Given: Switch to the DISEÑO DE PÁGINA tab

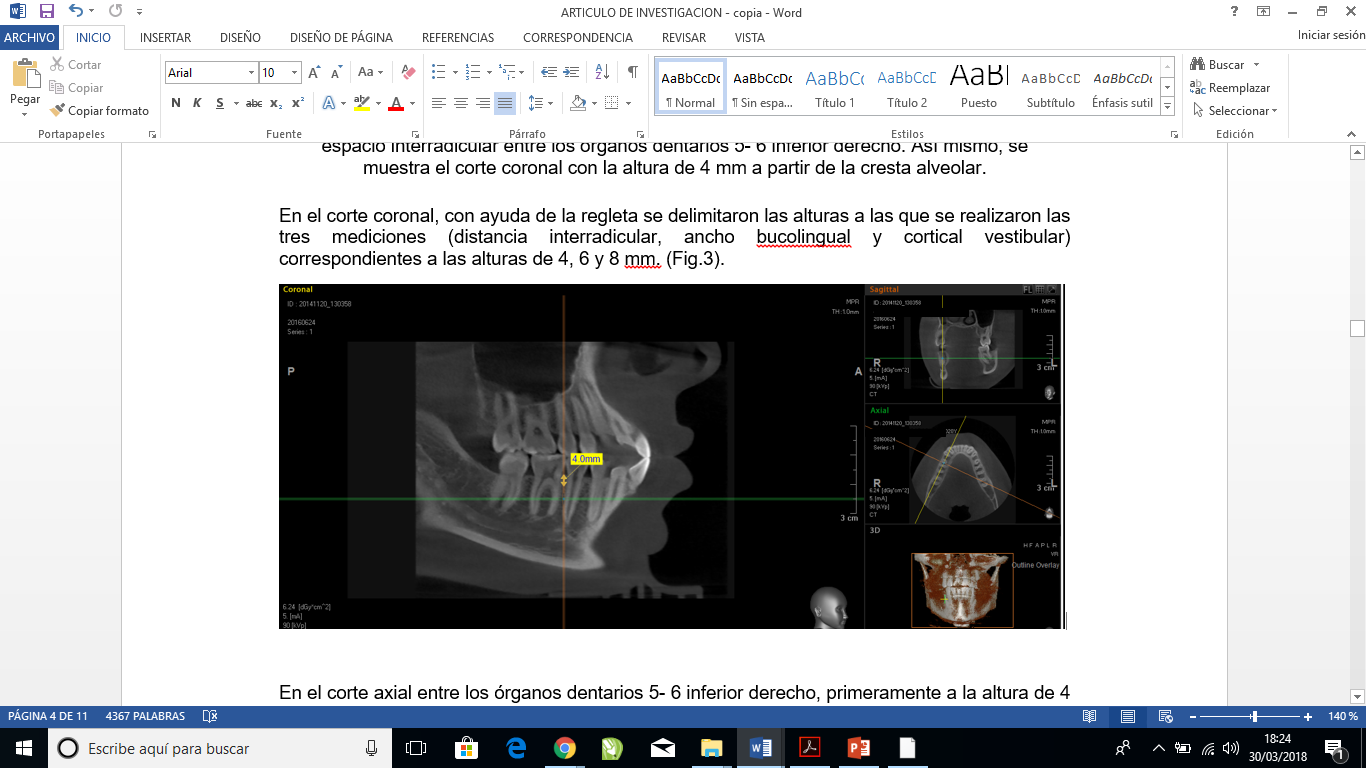Looking at the screenshot, I should (341, 38).
